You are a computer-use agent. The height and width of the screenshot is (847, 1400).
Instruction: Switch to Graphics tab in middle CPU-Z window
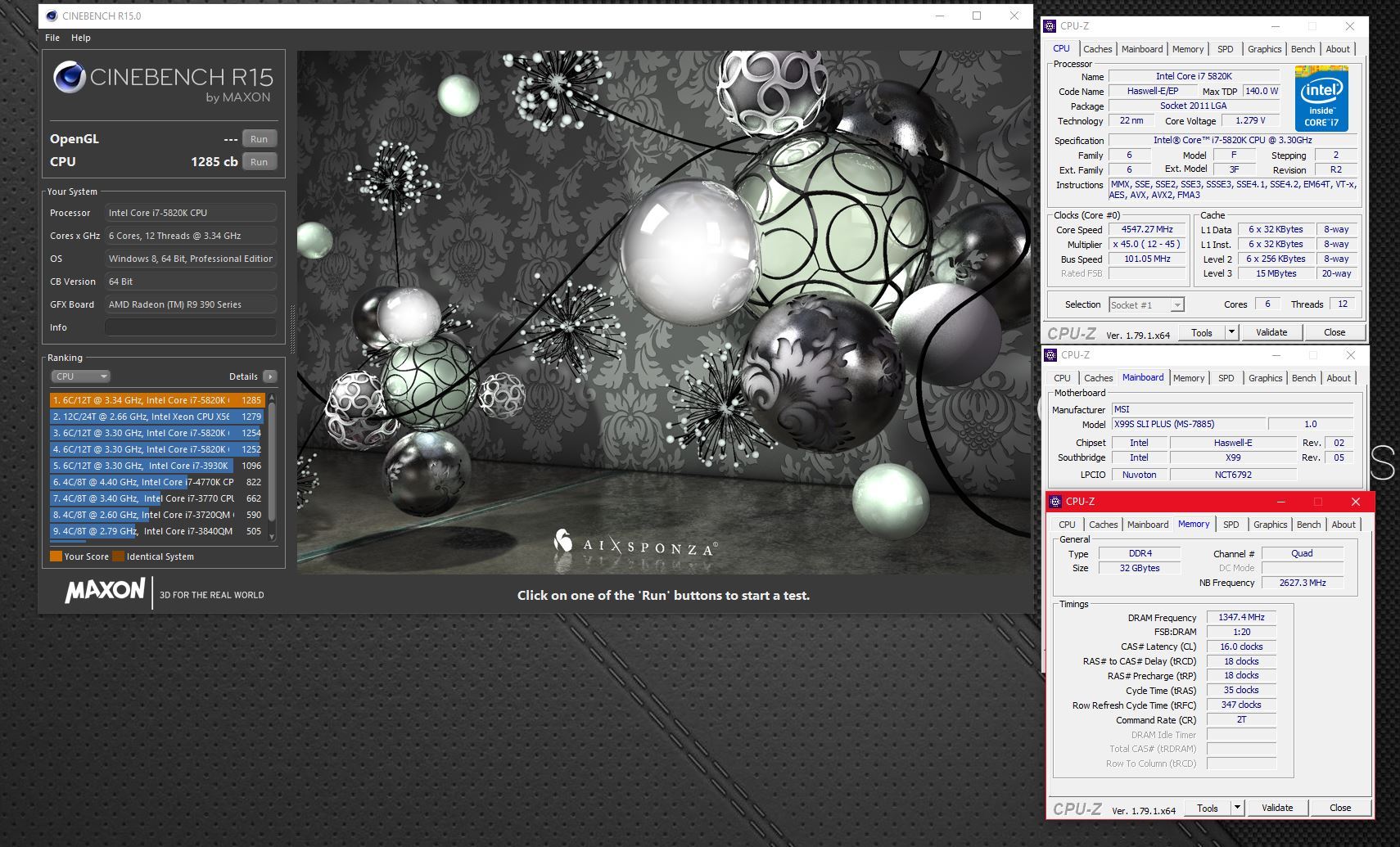(1265, 378)
